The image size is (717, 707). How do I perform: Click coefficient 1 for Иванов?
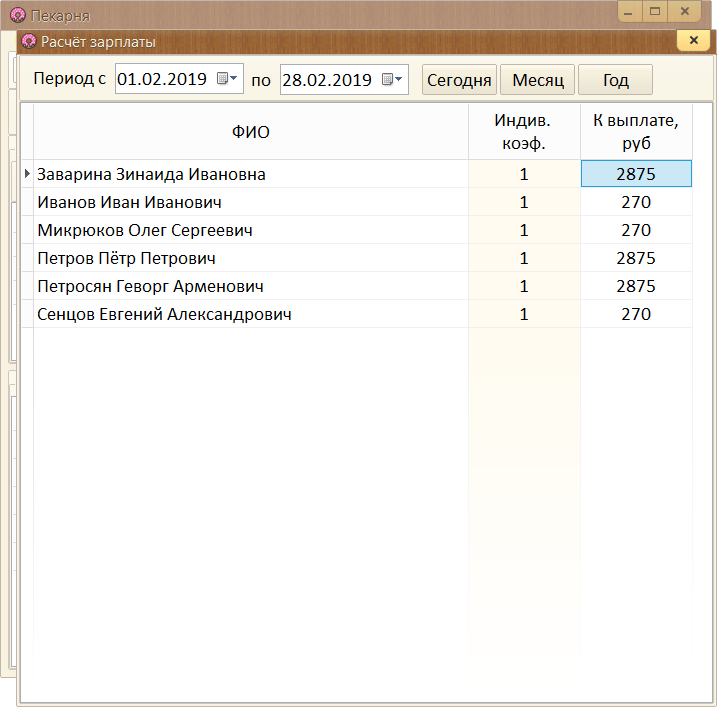524,202
